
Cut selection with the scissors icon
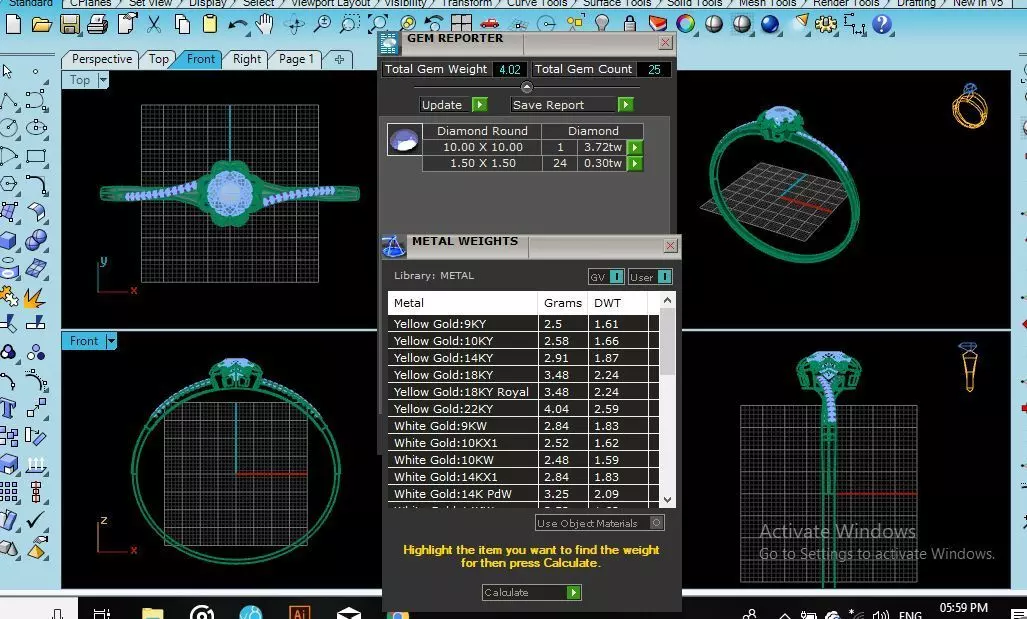pyautogui.click(x=154, y=25)
